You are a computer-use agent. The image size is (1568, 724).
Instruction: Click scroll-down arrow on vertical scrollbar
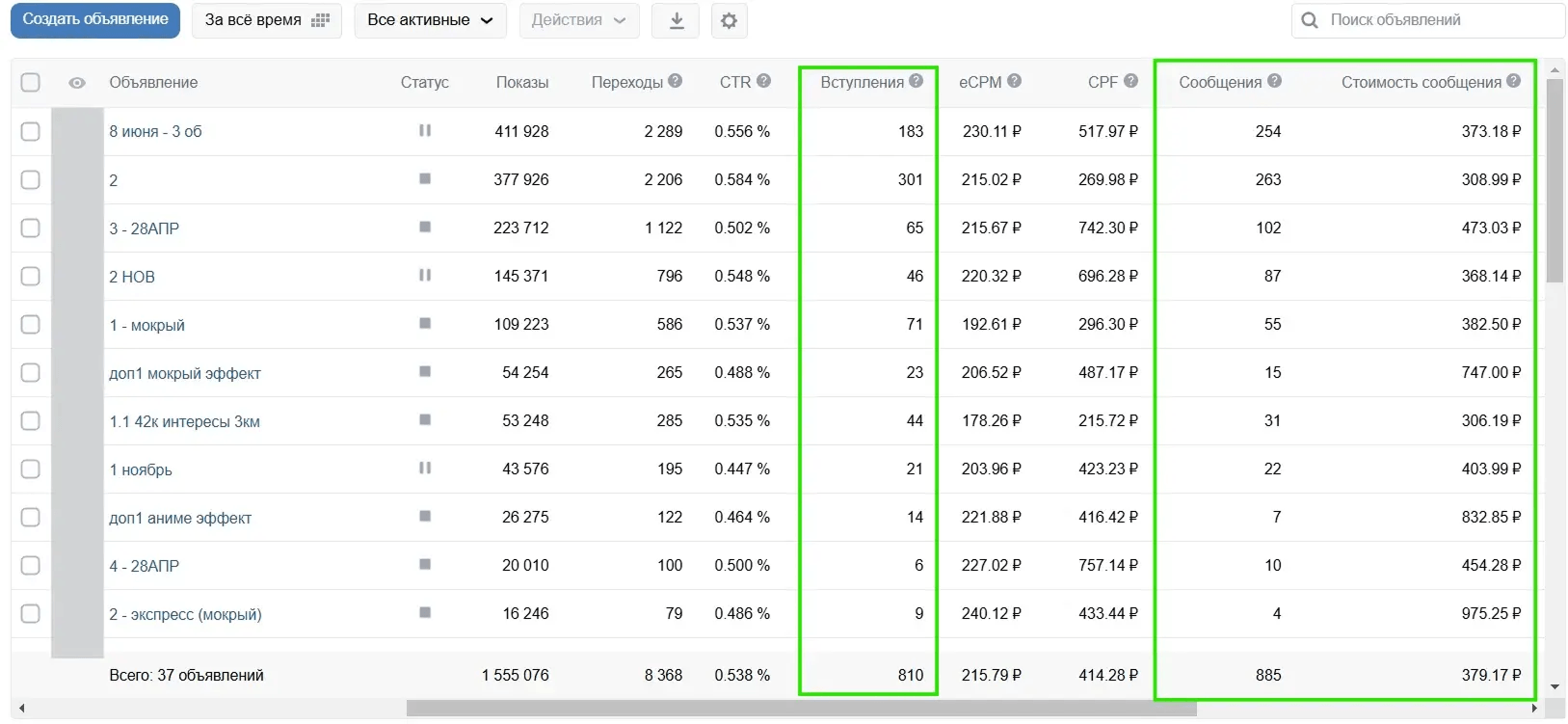pos(1555,686)
